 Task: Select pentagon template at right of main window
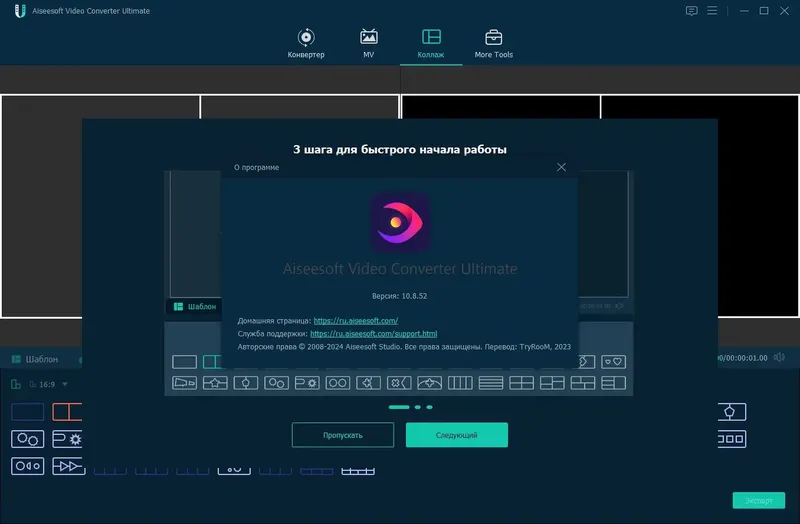pos(732,412)
